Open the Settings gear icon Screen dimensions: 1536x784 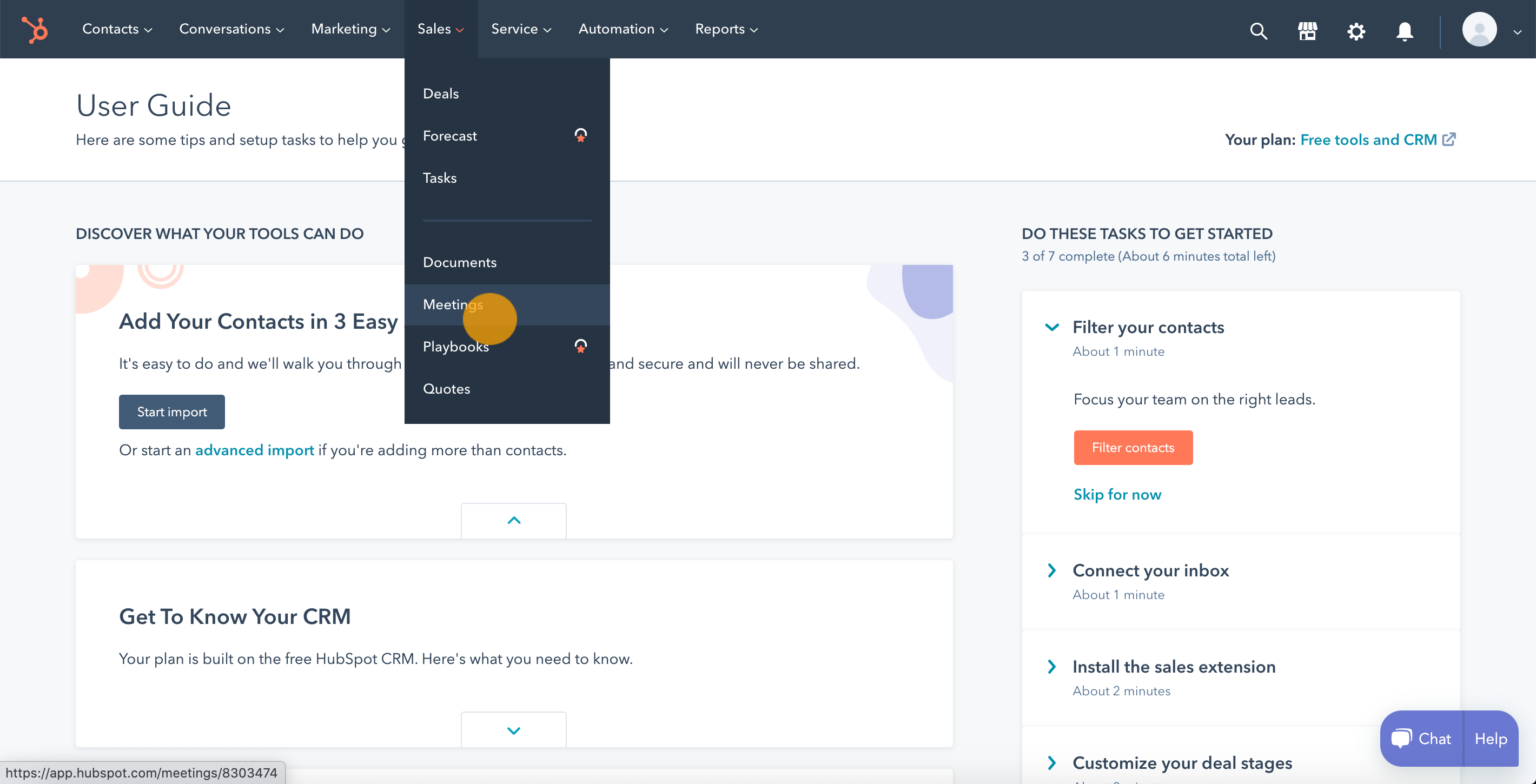point(1356,30)
